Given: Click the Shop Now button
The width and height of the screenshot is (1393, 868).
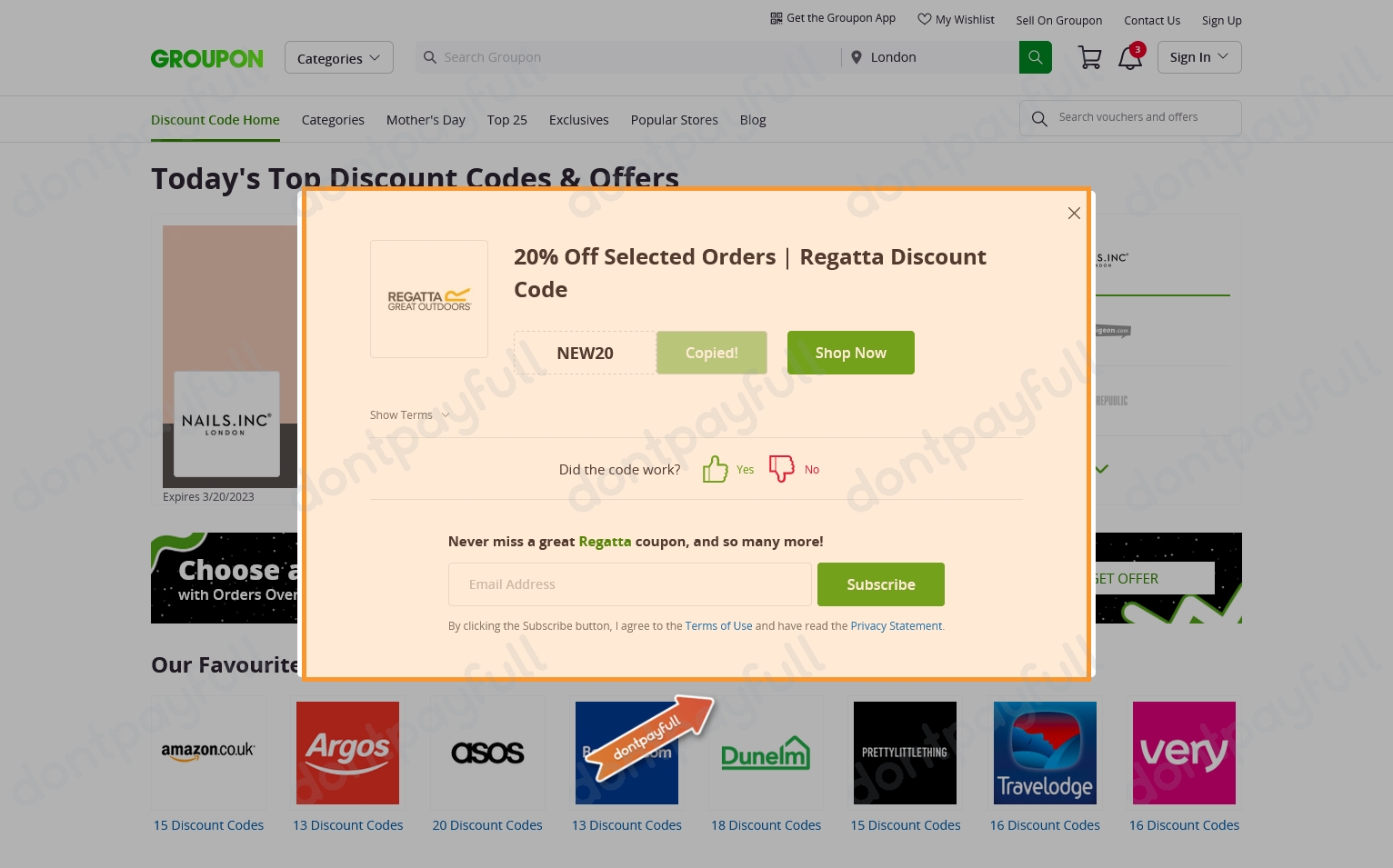Looking at the screenshot, I should pos(850,353).
